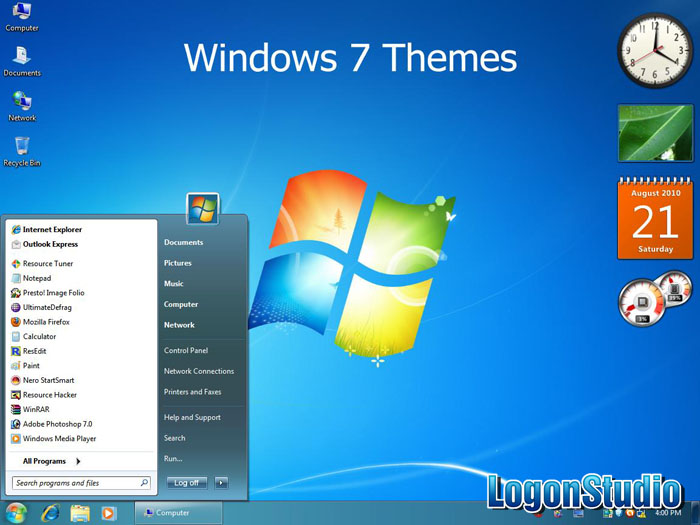700x525 pixels.
Task: Select Computer in the Start menu right pane
Action: point(181,304)
